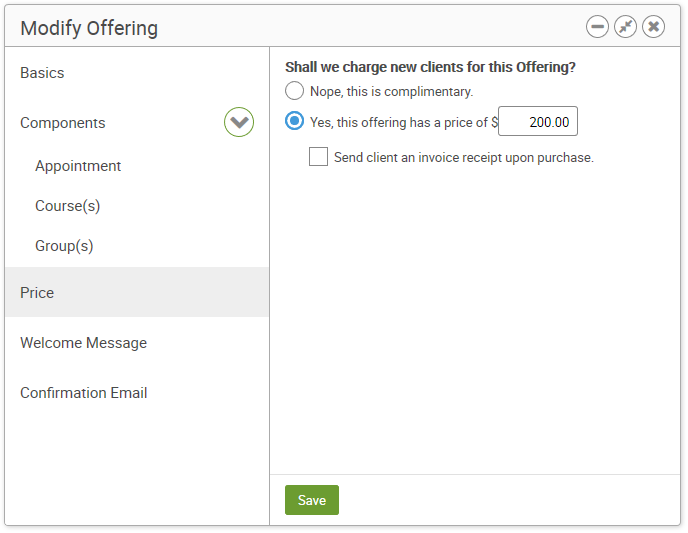Click the shrink dialog arrows icon
688x533 pixels.
tap(625, 27)
